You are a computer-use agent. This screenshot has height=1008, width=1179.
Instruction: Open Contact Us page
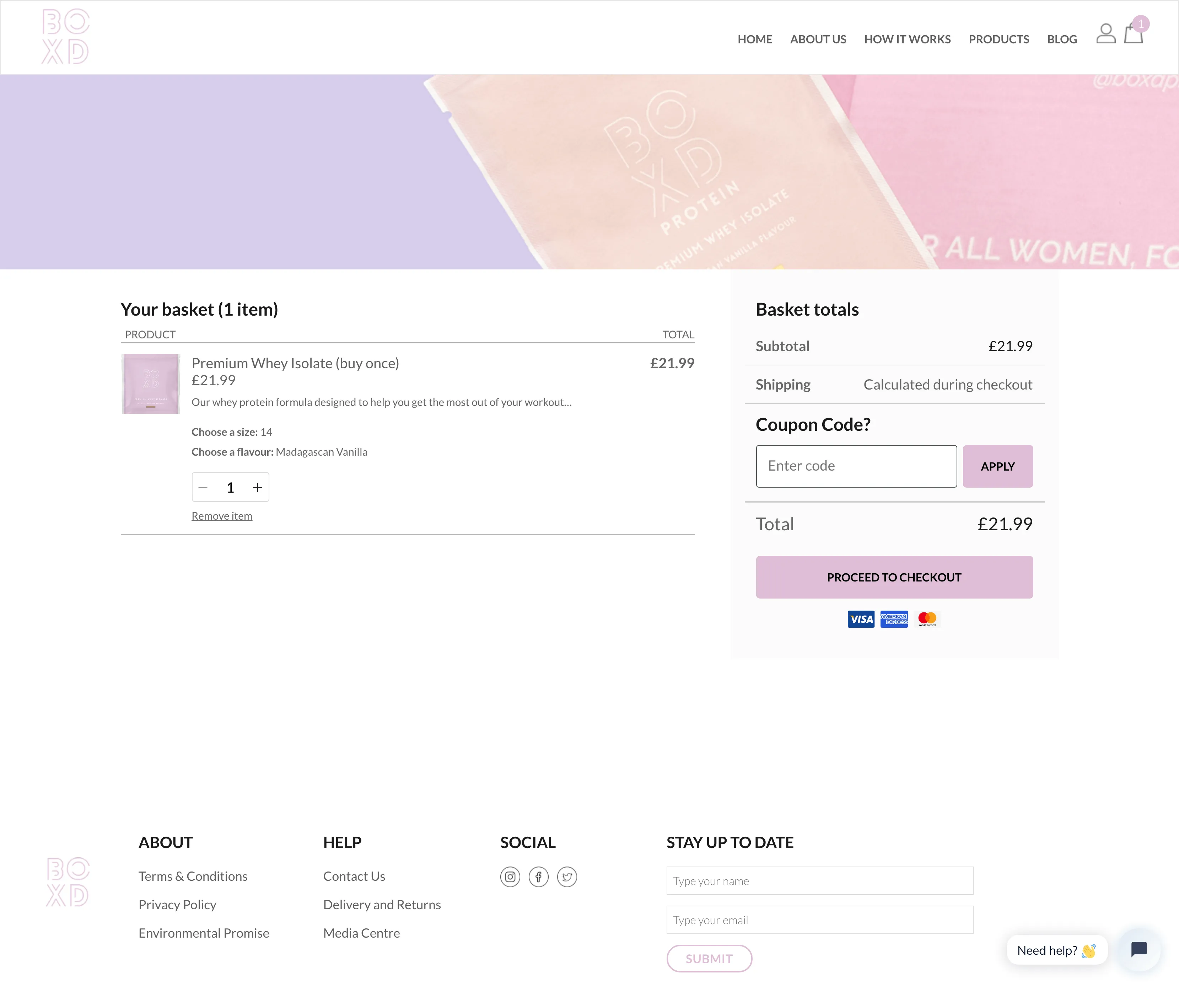(x=354, y=876)
